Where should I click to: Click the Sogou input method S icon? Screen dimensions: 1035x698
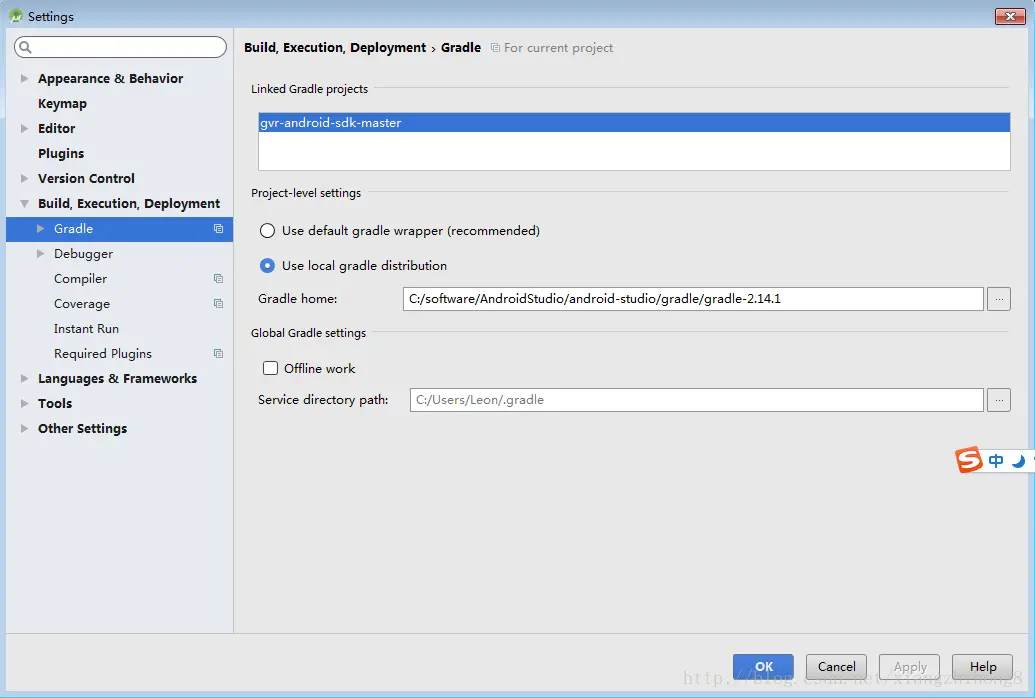(969, 460)
